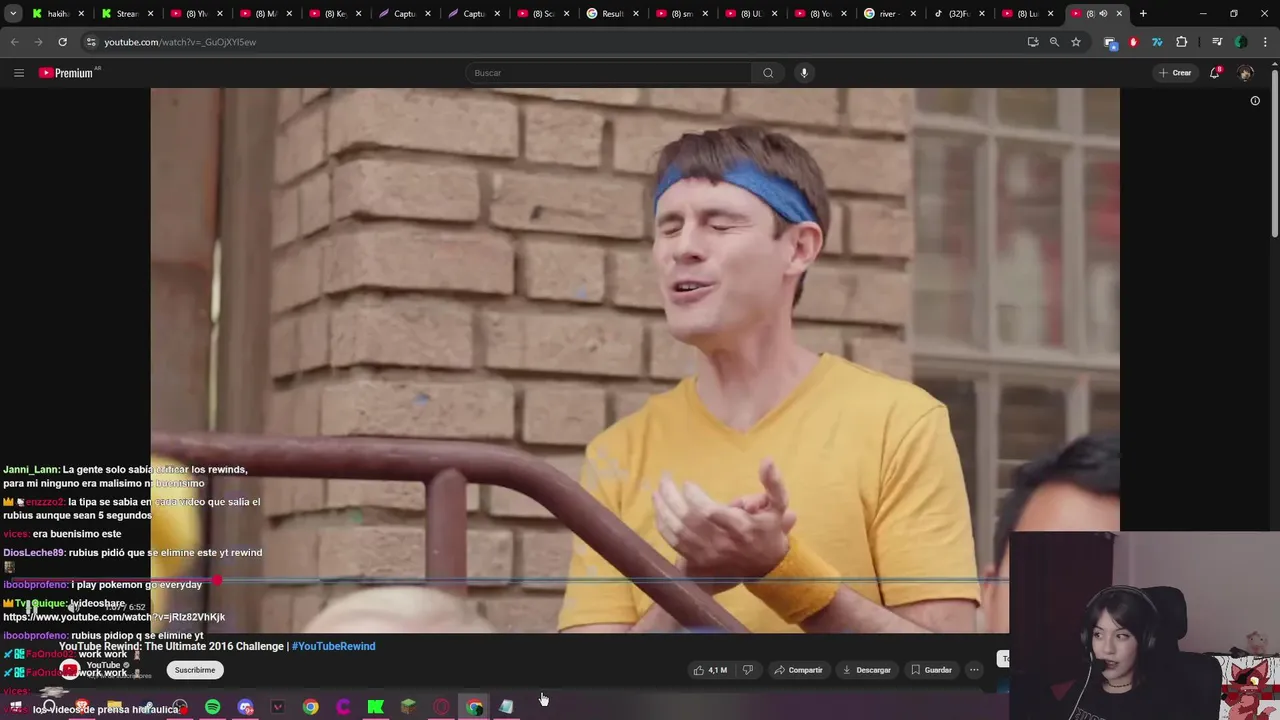
Task: Open the #YouTubeRewind hashtag link
Action: click(x=334, y=646)
